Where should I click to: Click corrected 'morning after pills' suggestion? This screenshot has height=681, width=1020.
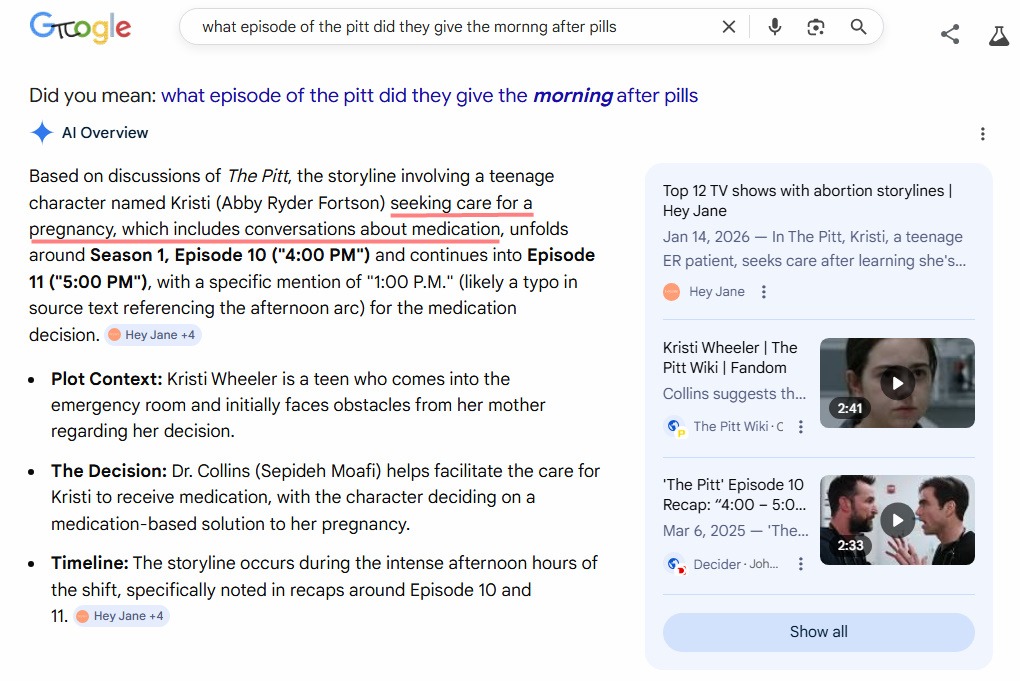(x=429, y=96)
